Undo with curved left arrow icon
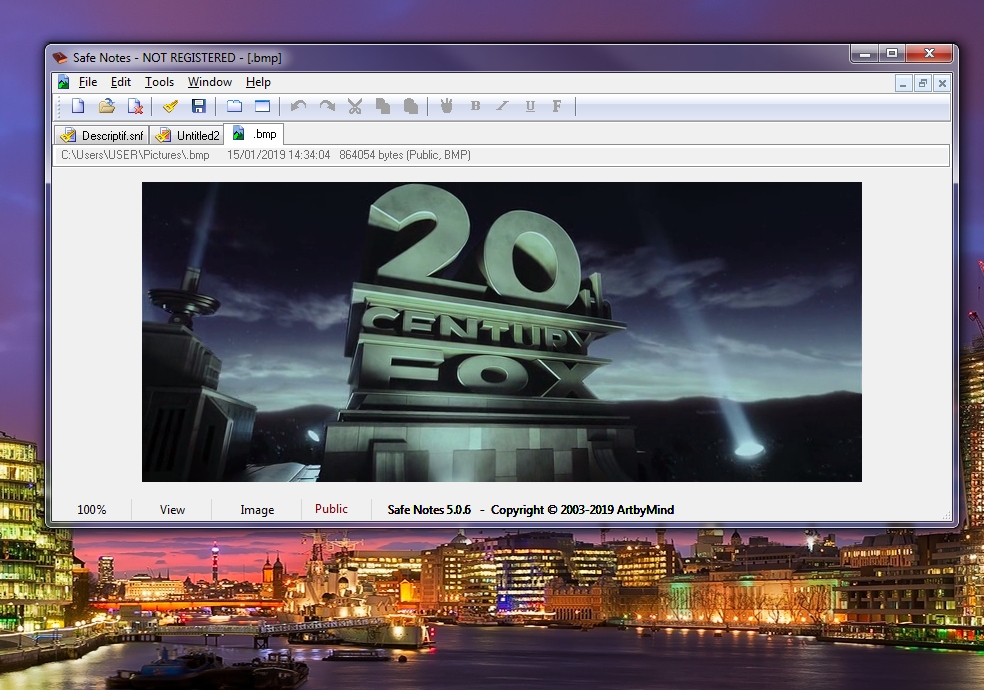The image size is (984, 690). pyautogui.click(x=299, y=106)
